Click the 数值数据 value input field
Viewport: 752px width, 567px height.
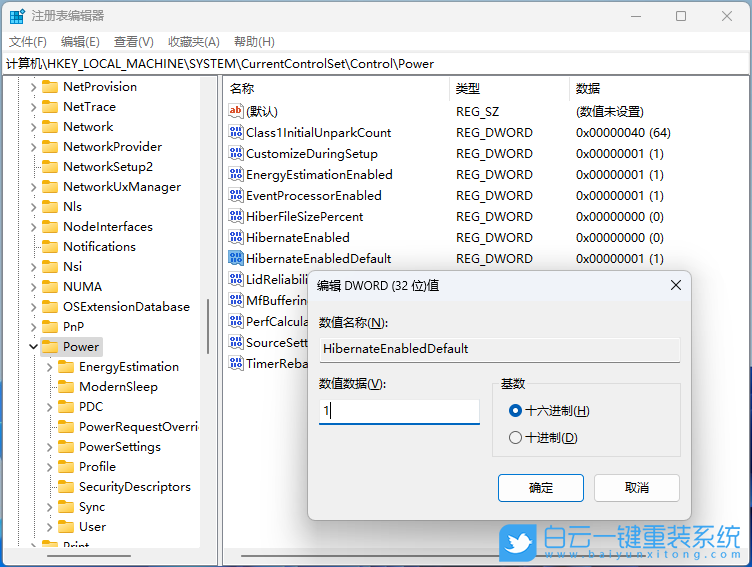[399, 411]
